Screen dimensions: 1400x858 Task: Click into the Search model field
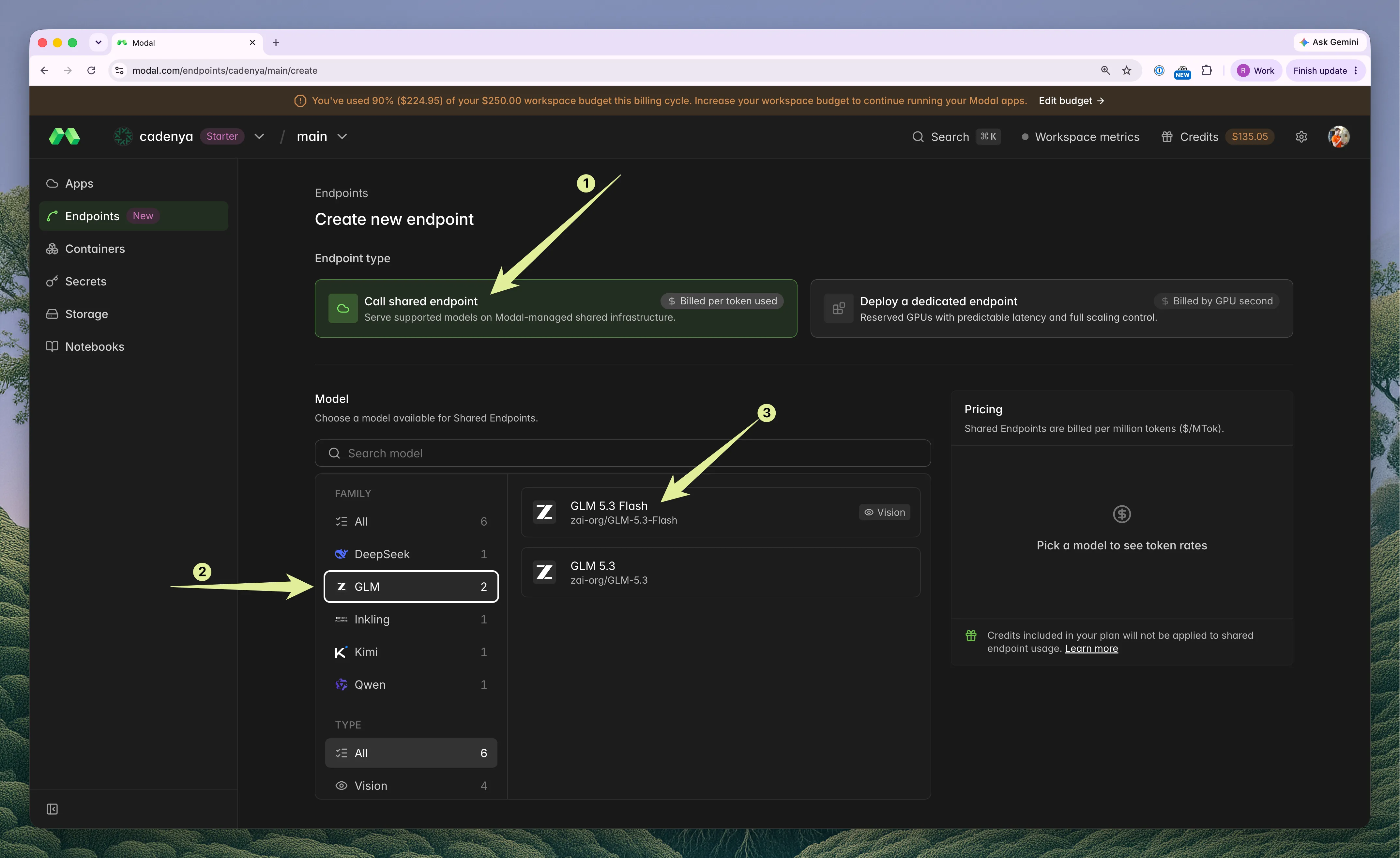[x=623, y=453]
